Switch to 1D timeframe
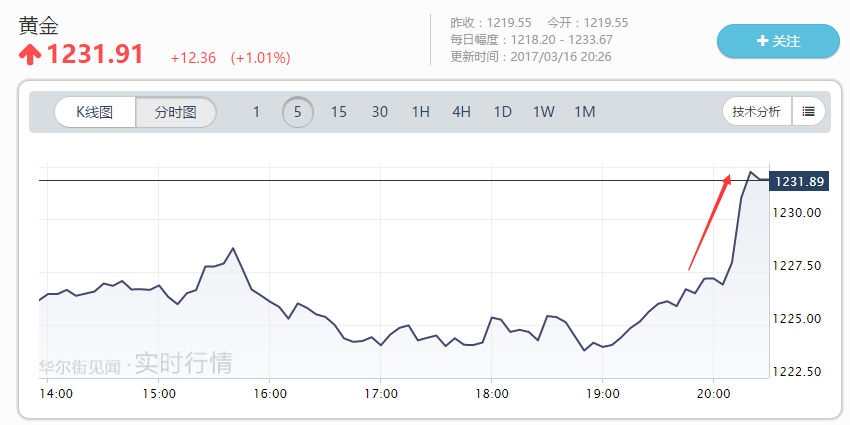This screenshot has height=425, width=850. point(502,112)
